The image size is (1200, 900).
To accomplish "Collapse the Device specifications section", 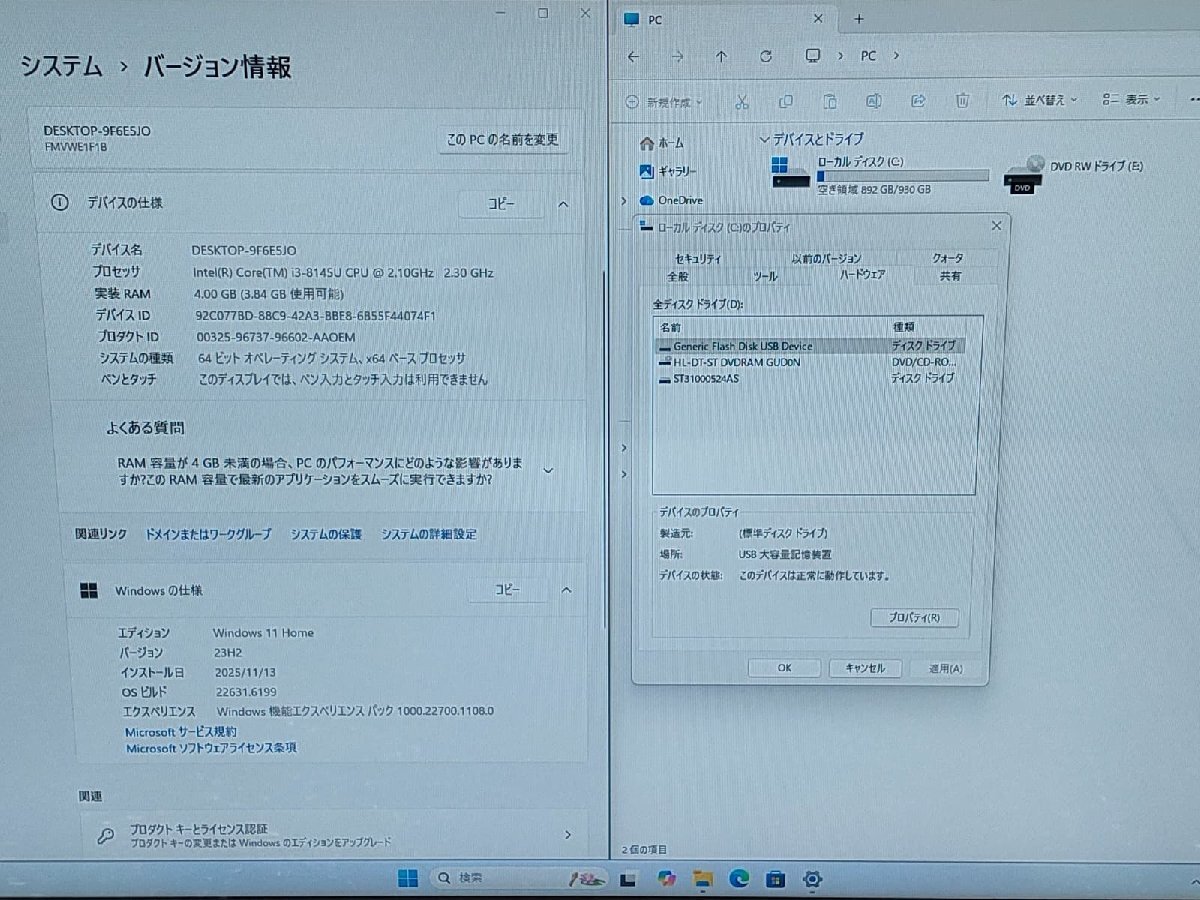I will 563,203.
